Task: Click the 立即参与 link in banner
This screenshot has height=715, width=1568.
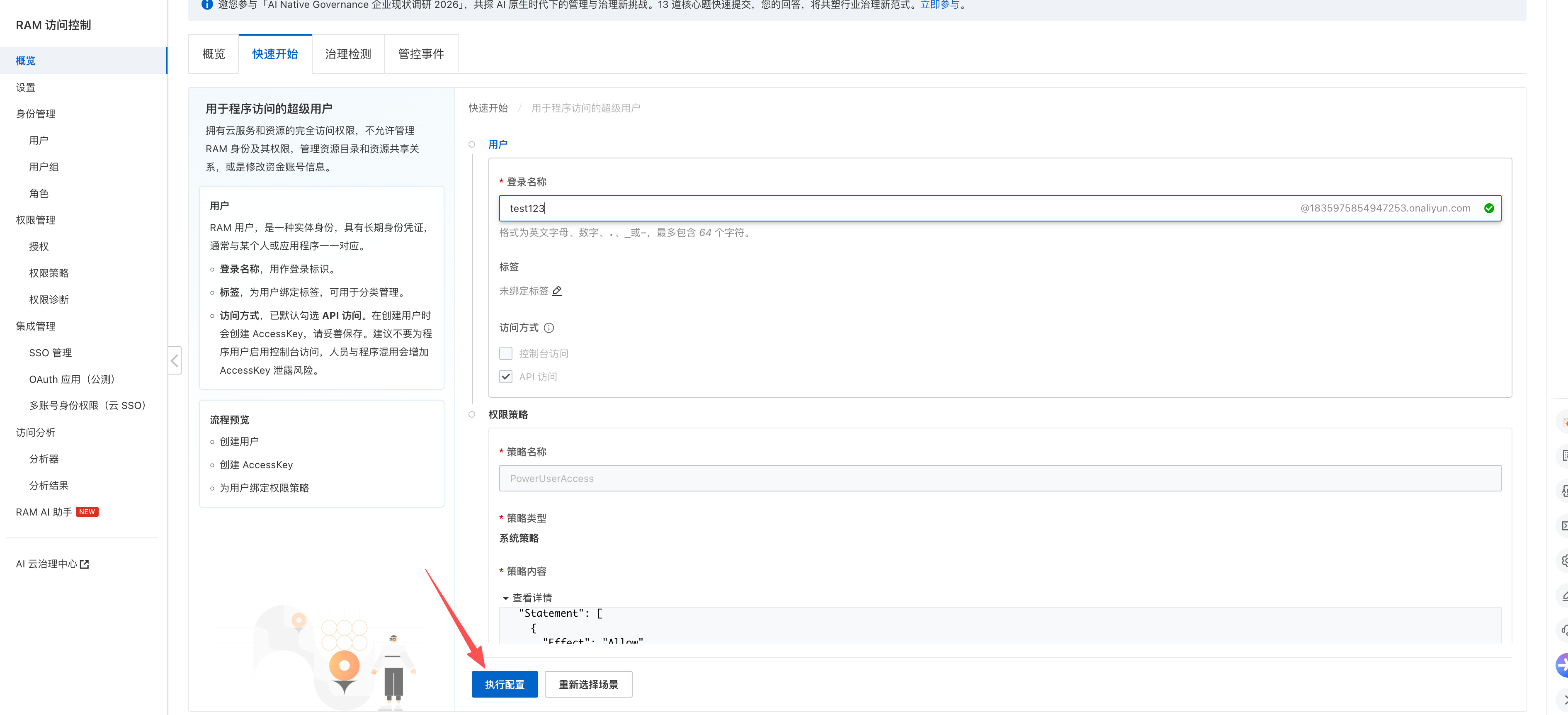Action: click(x=939, y=5)
